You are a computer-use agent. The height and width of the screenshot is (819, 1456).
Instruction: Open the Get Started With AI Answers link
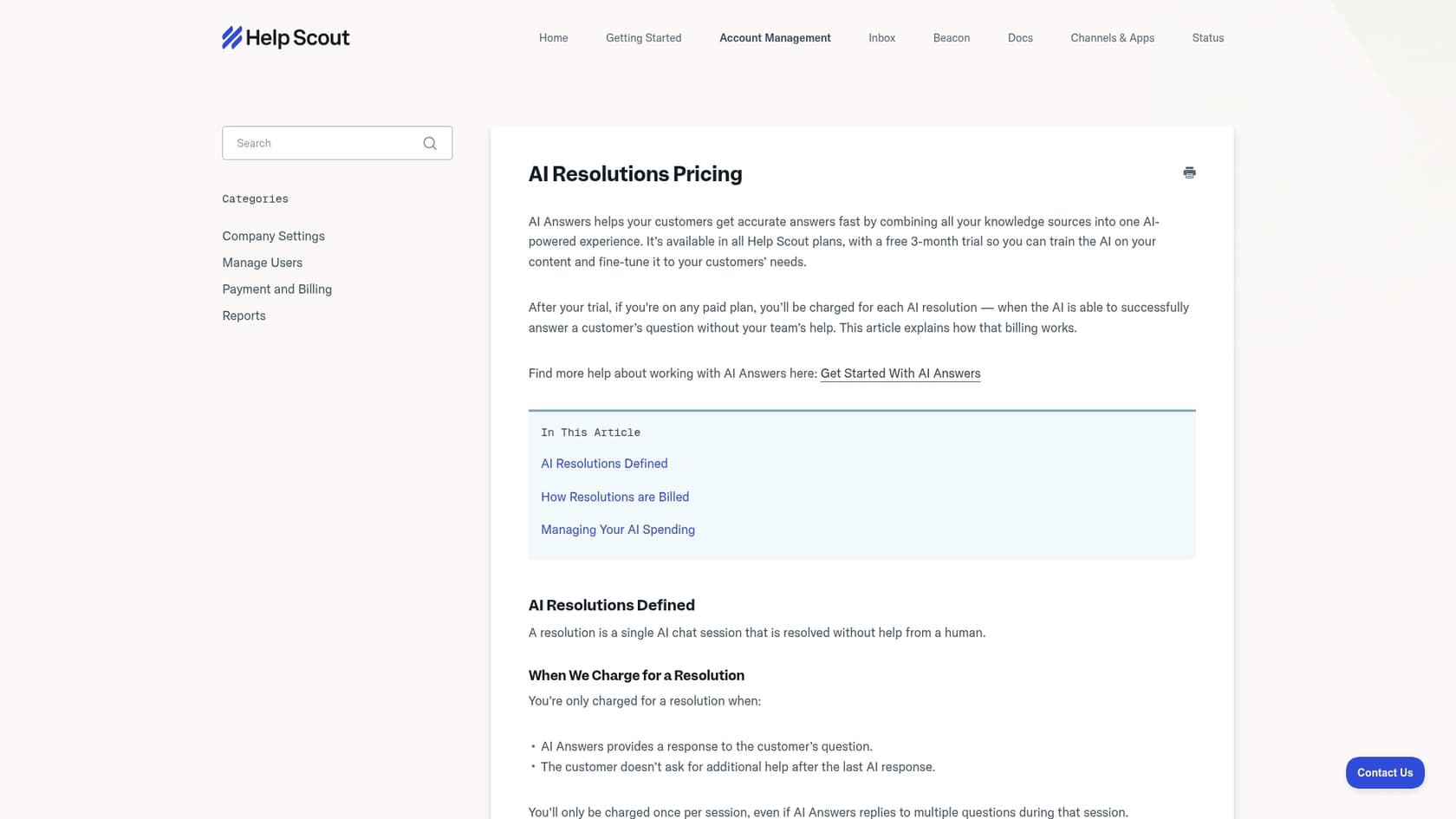pyautogui.click(x=900, y=373)
